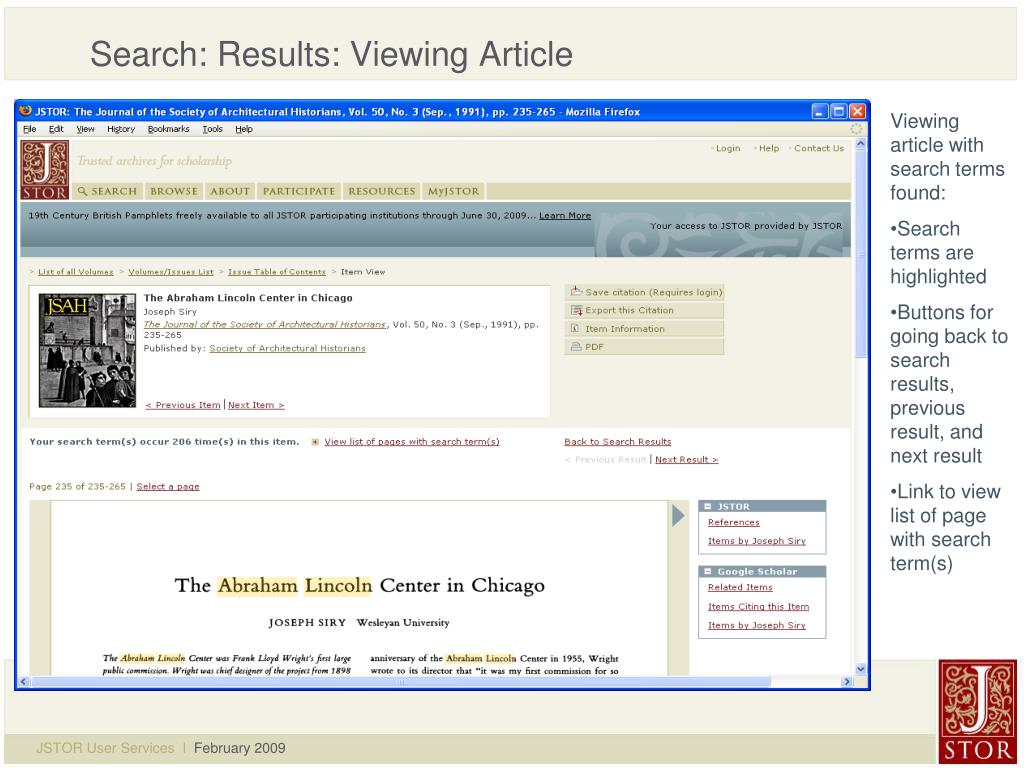
Task: Open the Bookmarks menu
Action: click(x=168, y=129)
